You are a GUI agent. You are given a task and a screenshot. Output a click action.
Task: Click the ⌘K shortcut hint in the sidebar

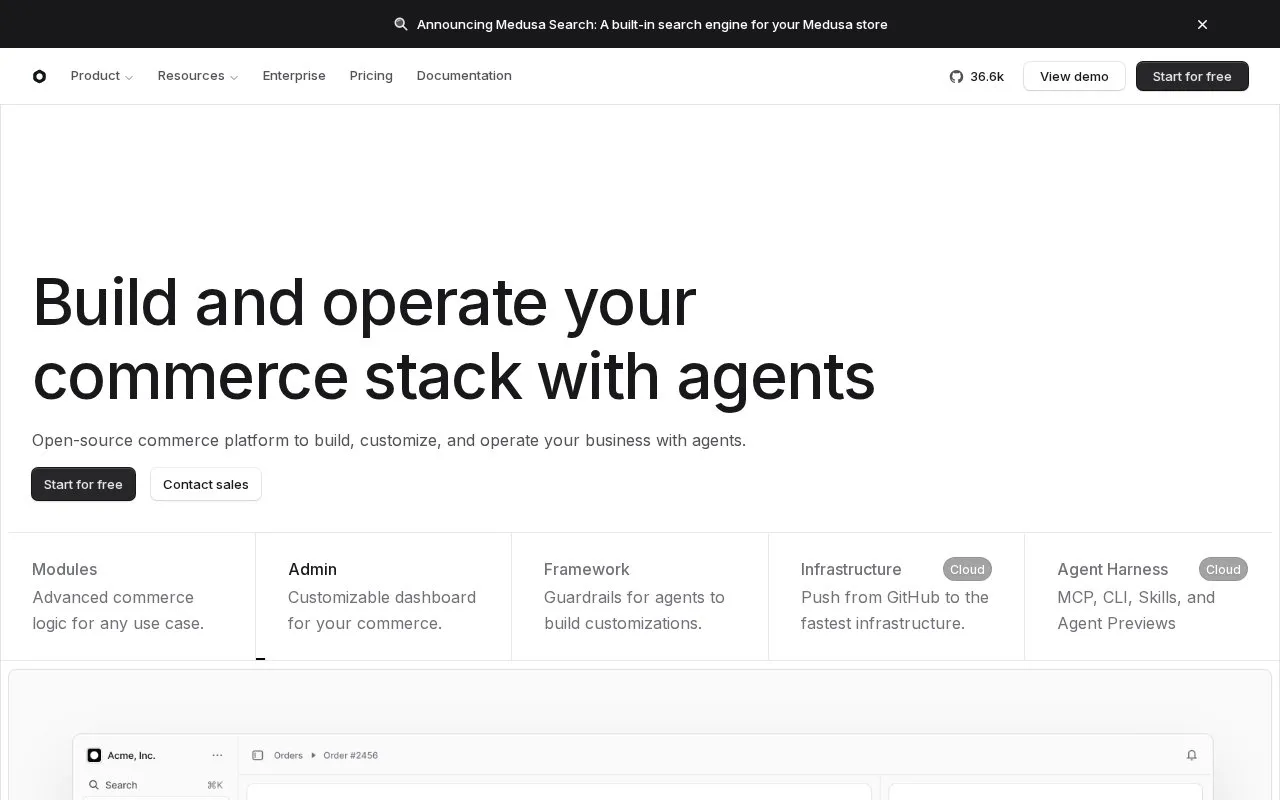click(215, 785)
